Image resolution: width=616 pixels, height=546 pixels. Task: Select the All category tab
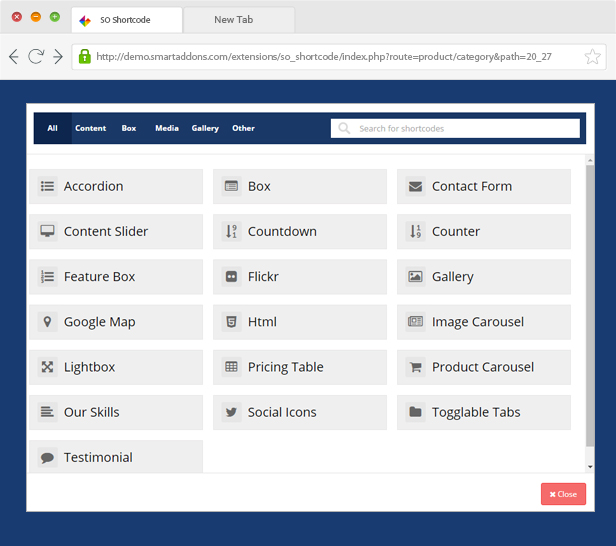point(52,128)
